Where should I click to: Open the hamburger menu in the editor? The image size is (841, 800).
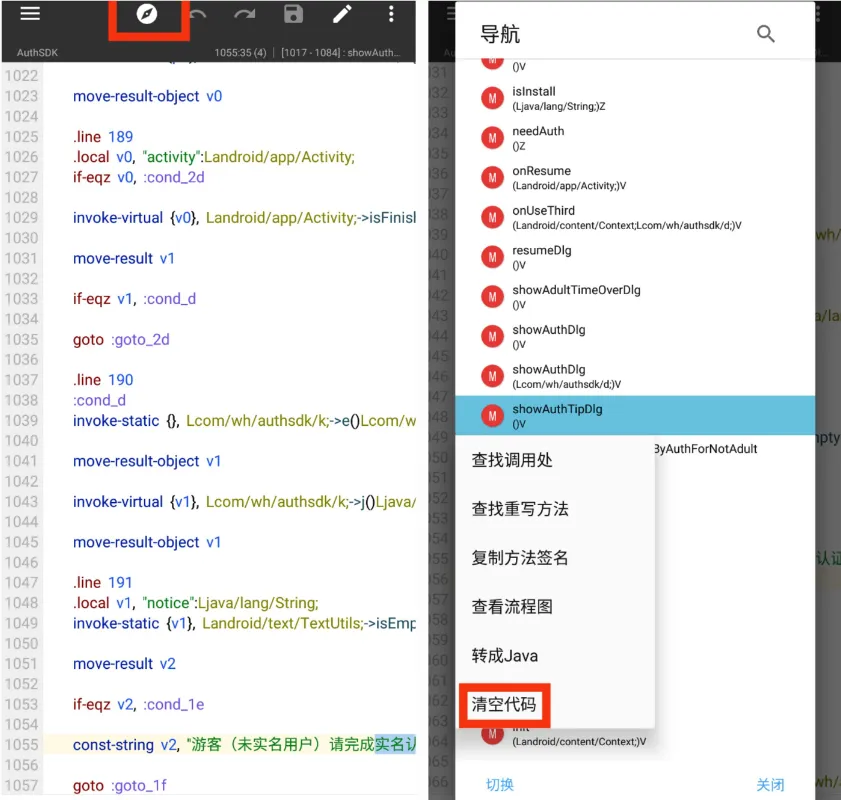pyautogui.click(x=30, y=14)
